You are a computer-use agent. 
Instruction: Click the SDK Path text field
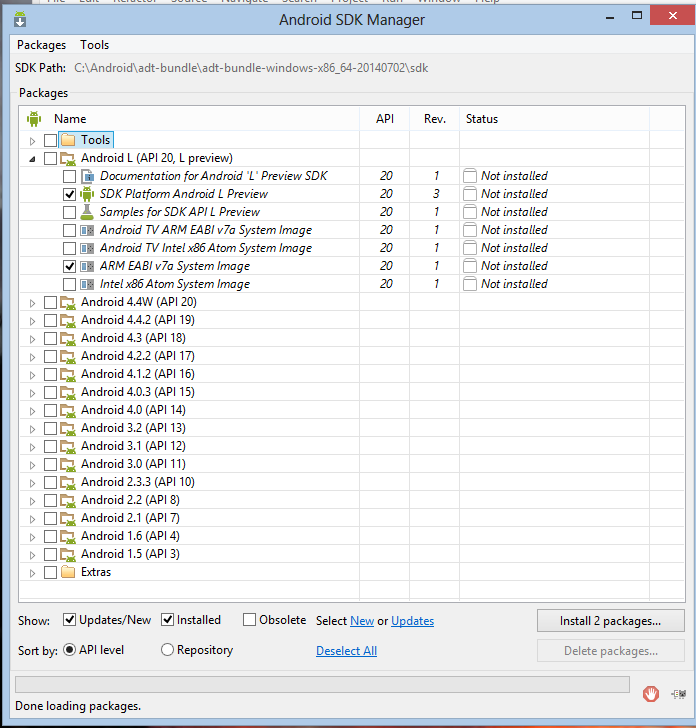[251, 68]
